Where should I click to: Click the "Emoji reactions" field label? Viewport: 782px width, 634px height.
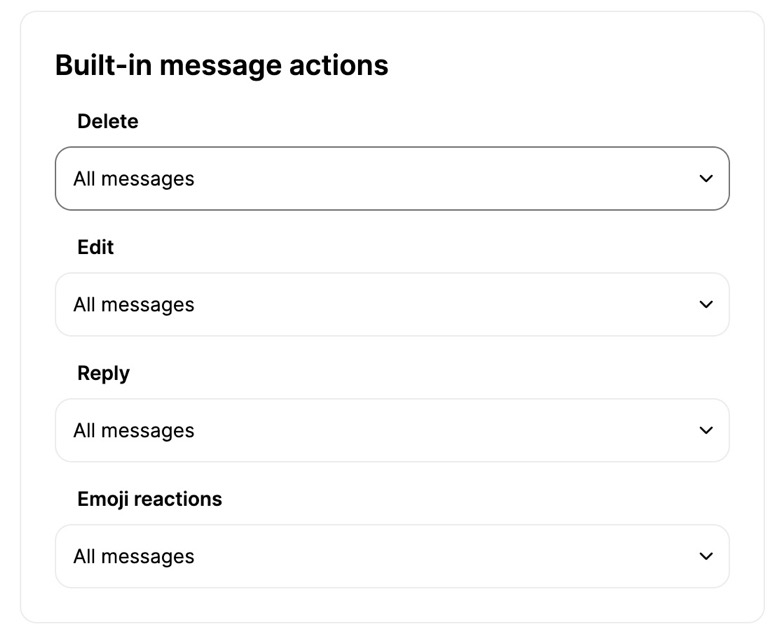coord(150,499)
